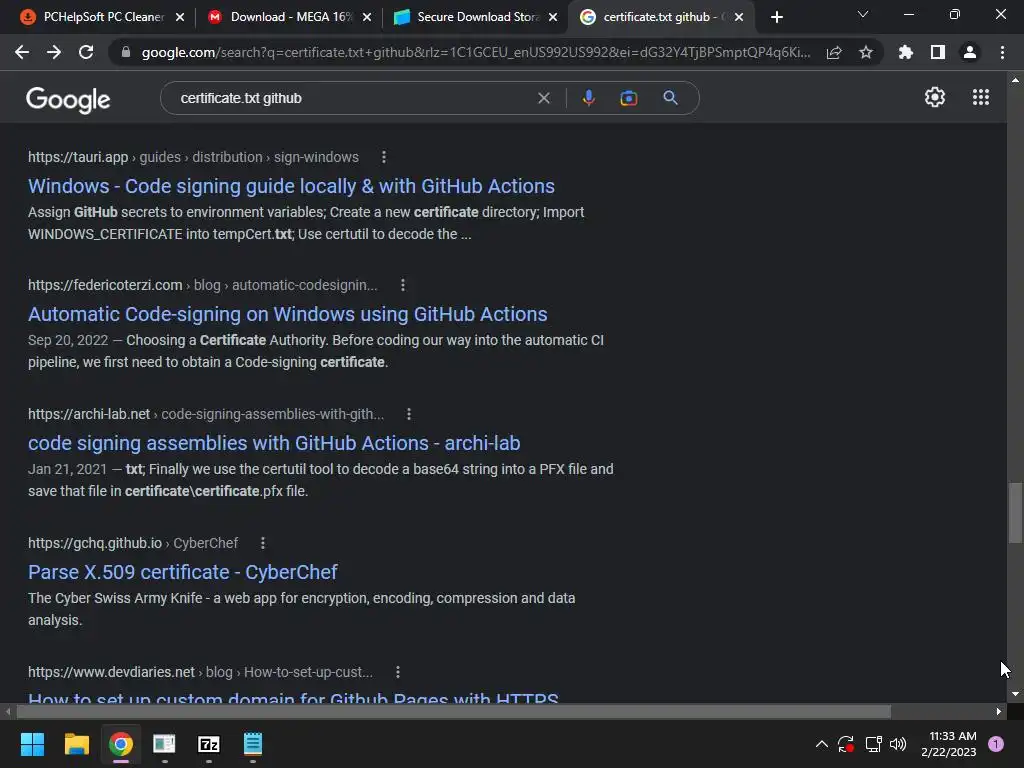Search by image with Lens camera
The width and height of the screenshot is (1024, 768).
tap(628, 98)
